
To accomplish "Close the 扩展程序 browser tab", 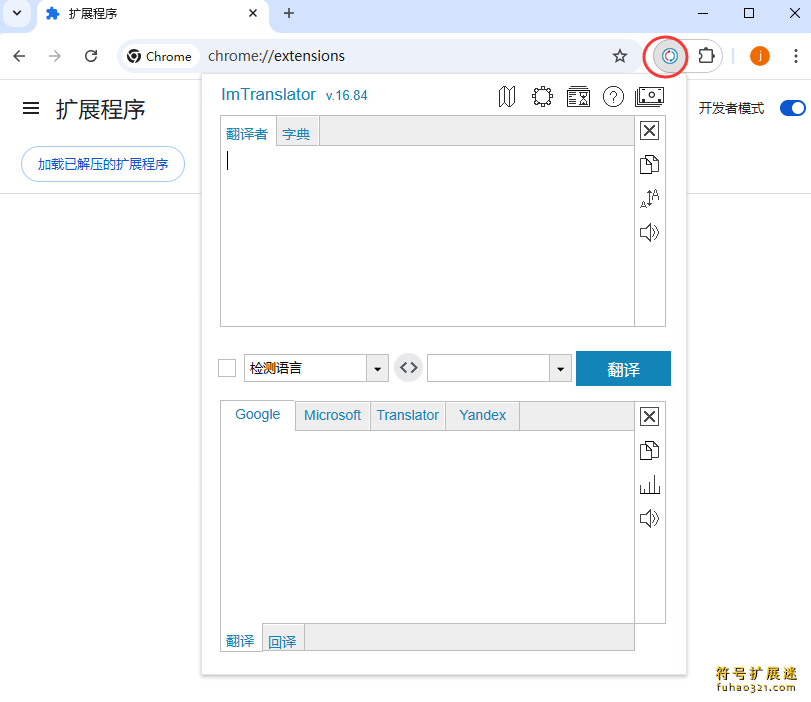I will (253, 13).
